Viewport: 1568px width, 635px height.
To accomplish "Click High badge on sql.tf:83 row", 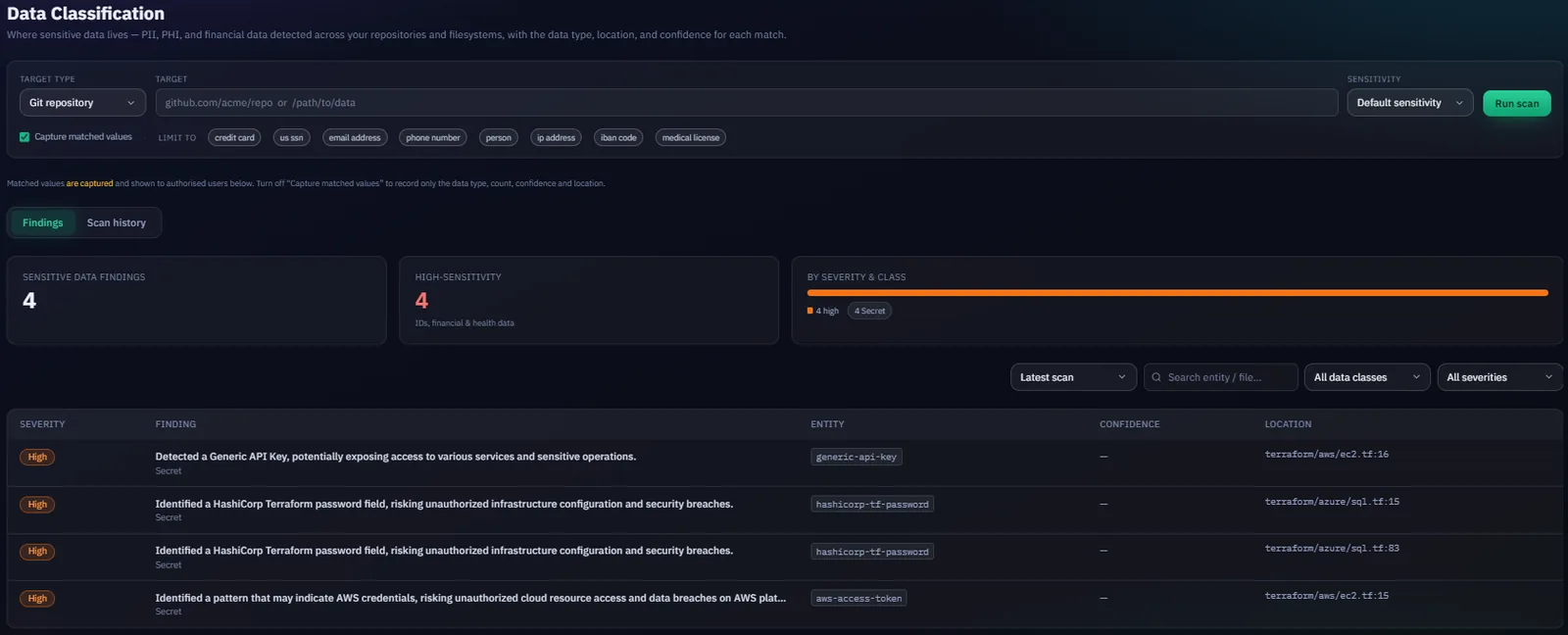I will (x=37, y=552).
